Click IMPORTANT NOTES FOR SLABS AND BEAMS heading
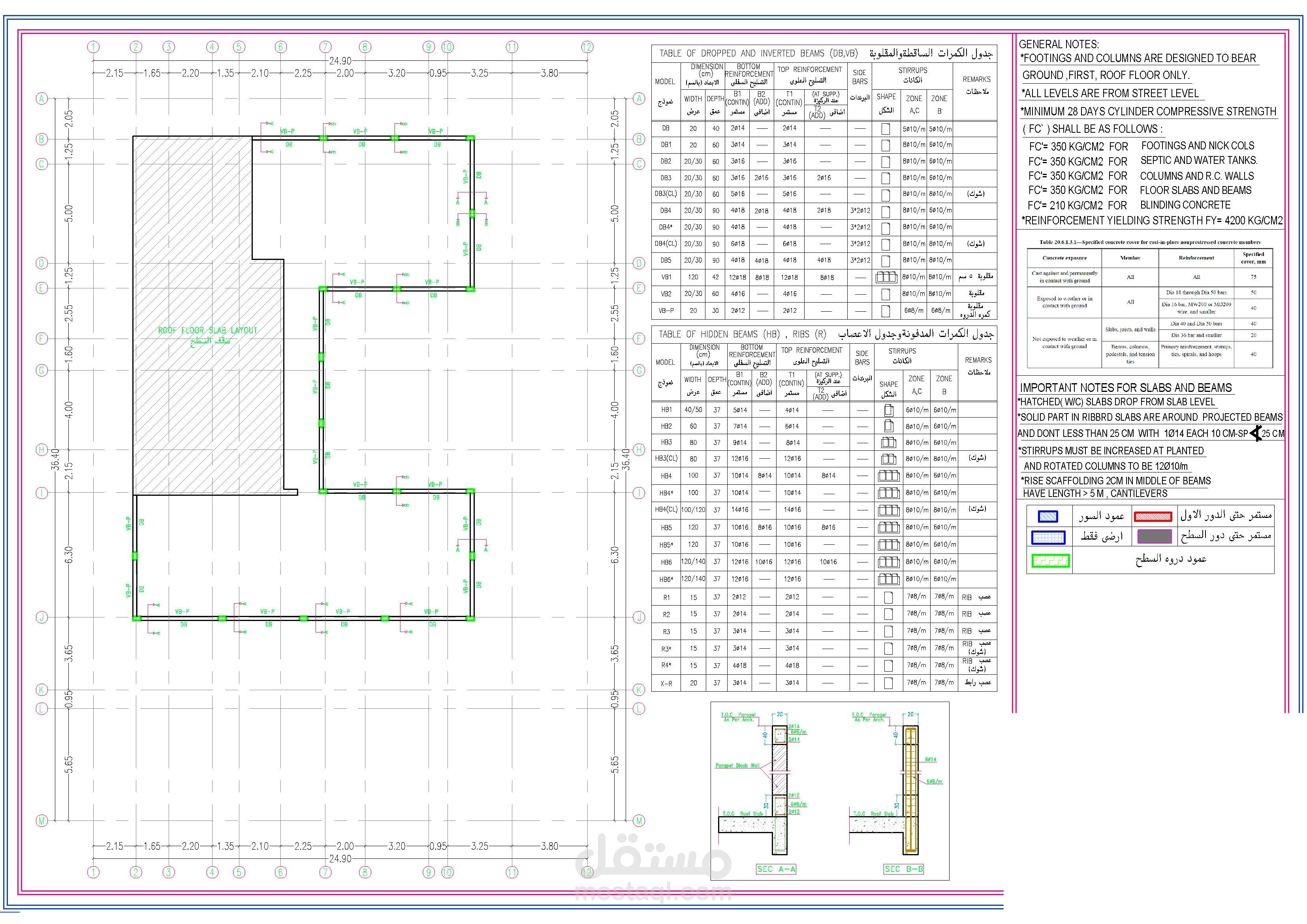The height and width of the screenshot is (924, 1307). click(1125, 388)
